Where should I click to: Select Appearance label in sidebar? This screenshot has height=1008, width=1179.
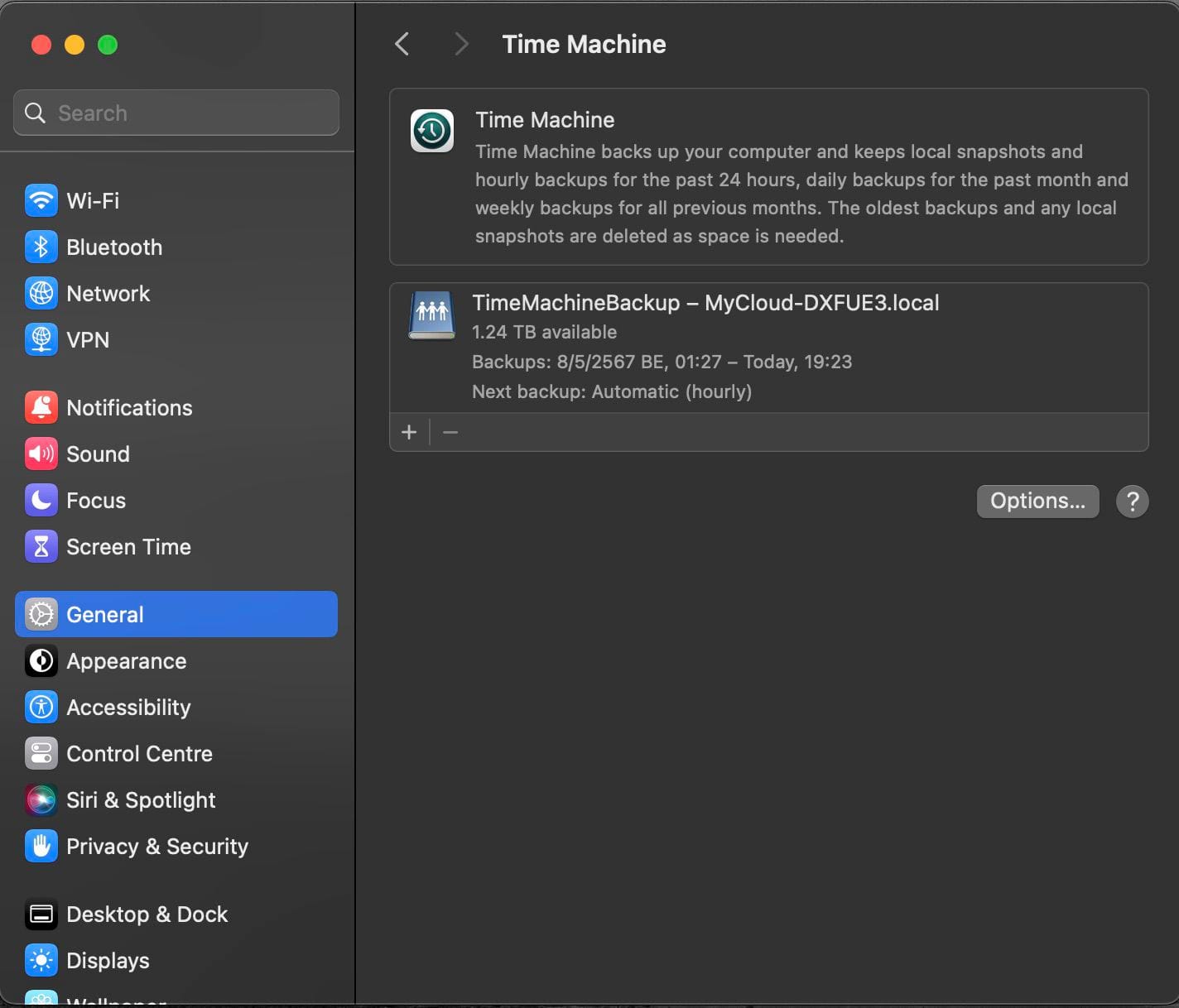pyautogui.click(x=127, y=660)
